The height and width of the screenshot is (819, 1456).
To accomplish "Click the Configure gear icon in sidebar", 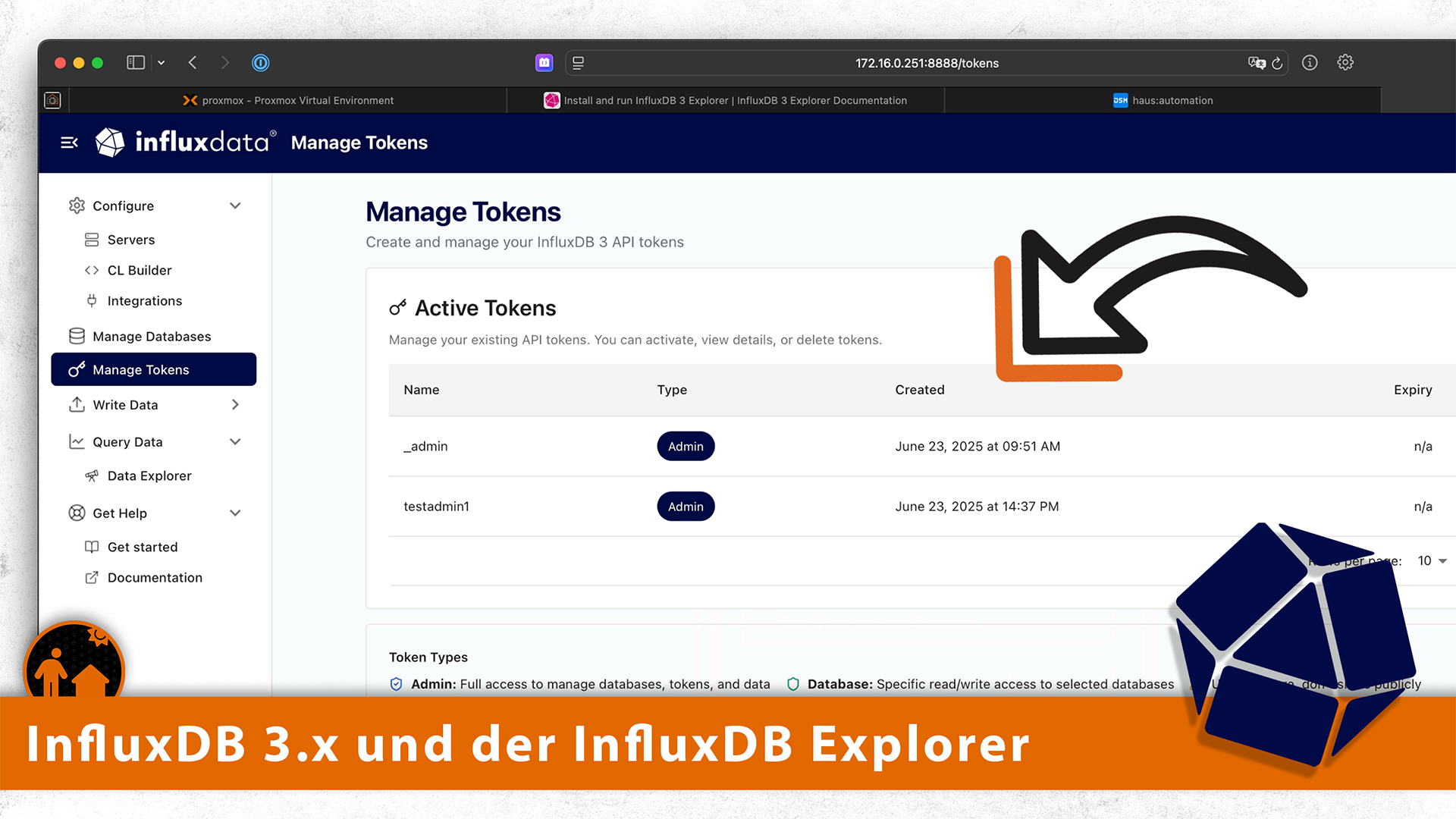I will click(x=77, y=206).
